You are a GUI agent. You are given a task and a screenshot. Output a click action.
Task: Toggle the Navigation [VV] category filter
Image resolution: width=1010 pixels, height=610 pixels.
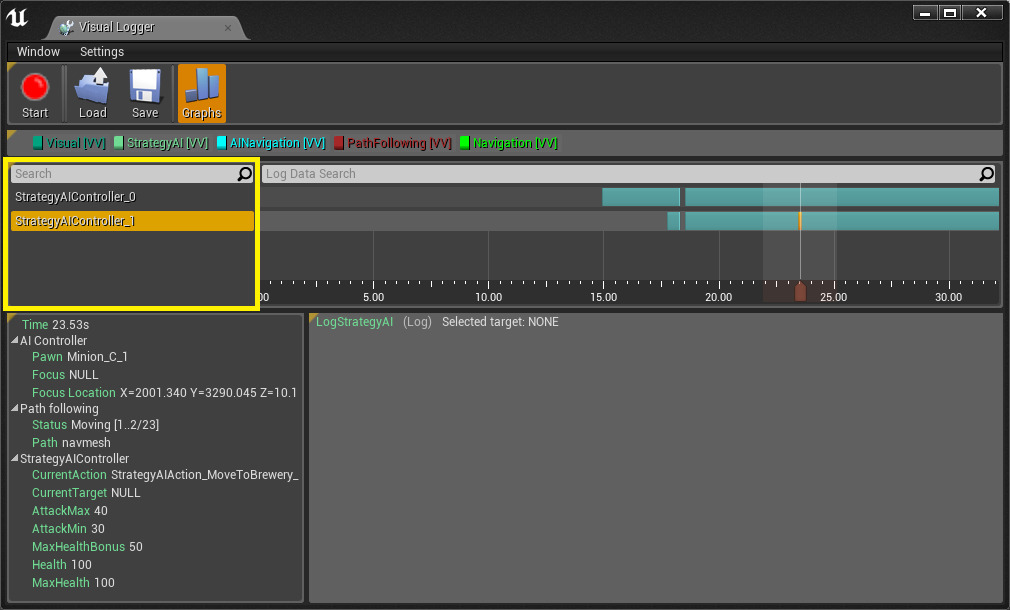tap(508, 143)
